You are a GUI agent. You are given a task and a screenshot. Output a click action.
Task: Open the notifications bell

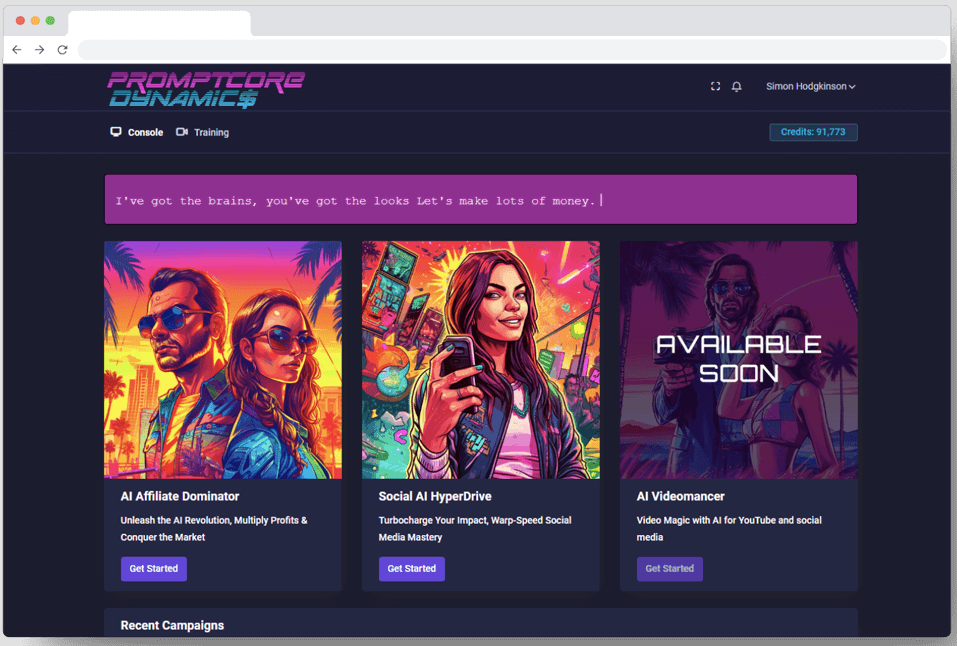pos(737,87)
